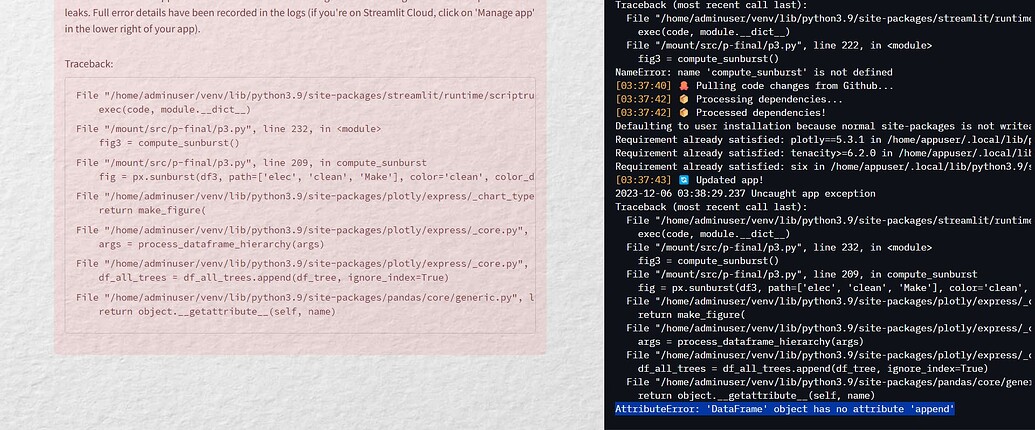
Task: Click the 03:37:40 timestamp in the log
Action: (x=644, y=86)
